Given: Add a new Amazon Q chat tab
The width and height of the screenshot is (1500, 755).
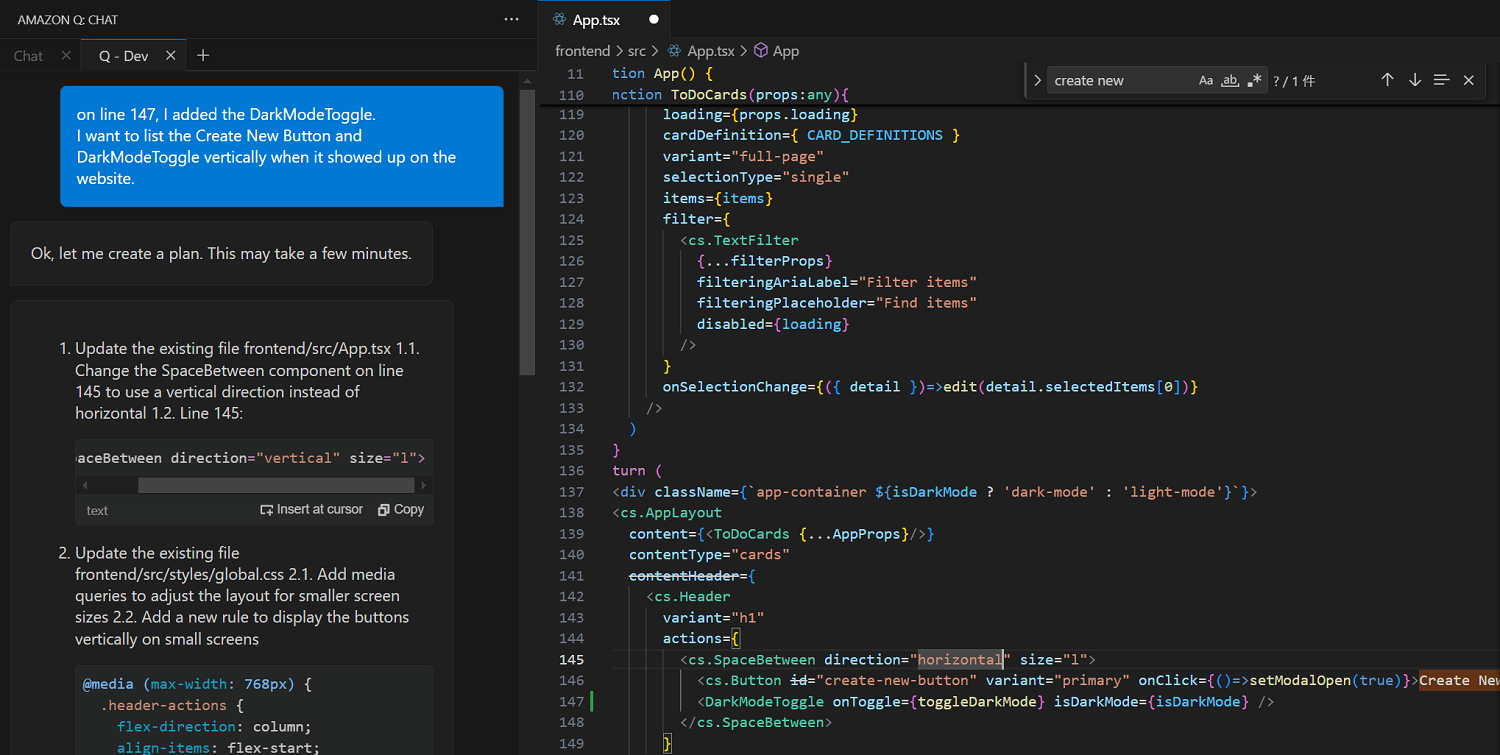Looking at the screenshot, I should [x=203, y=55].
